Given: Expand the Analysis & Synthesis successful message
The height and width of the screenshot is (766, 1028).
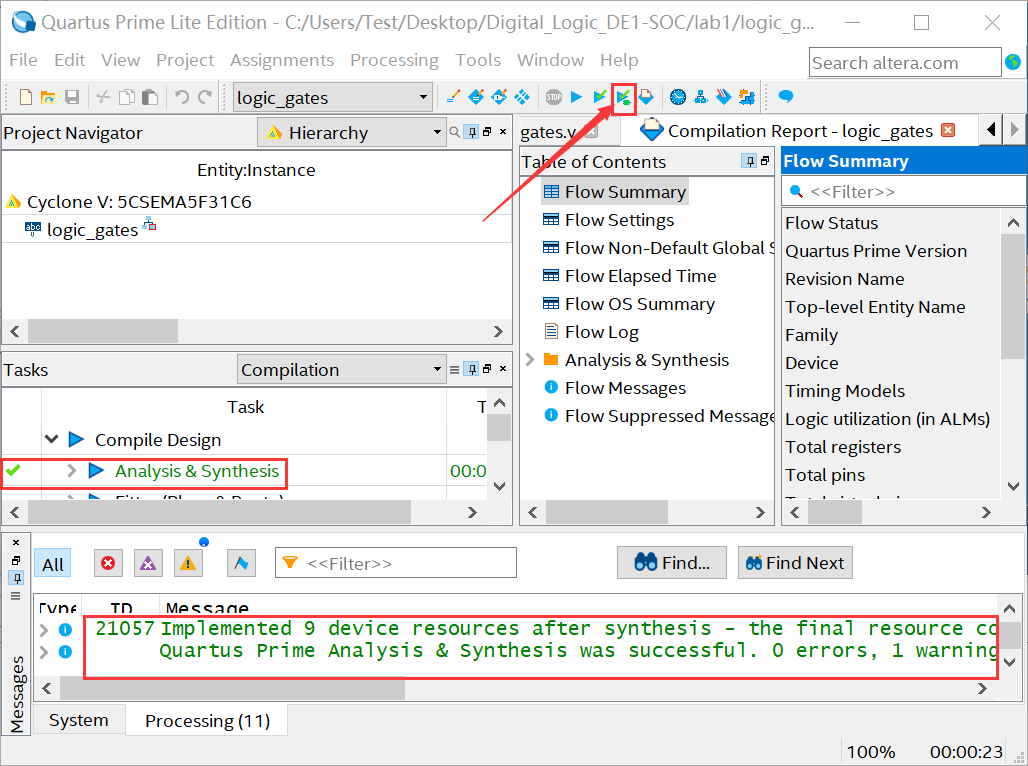Looking at the screenshot, I should pyautogui.click(x=44, y=652).
